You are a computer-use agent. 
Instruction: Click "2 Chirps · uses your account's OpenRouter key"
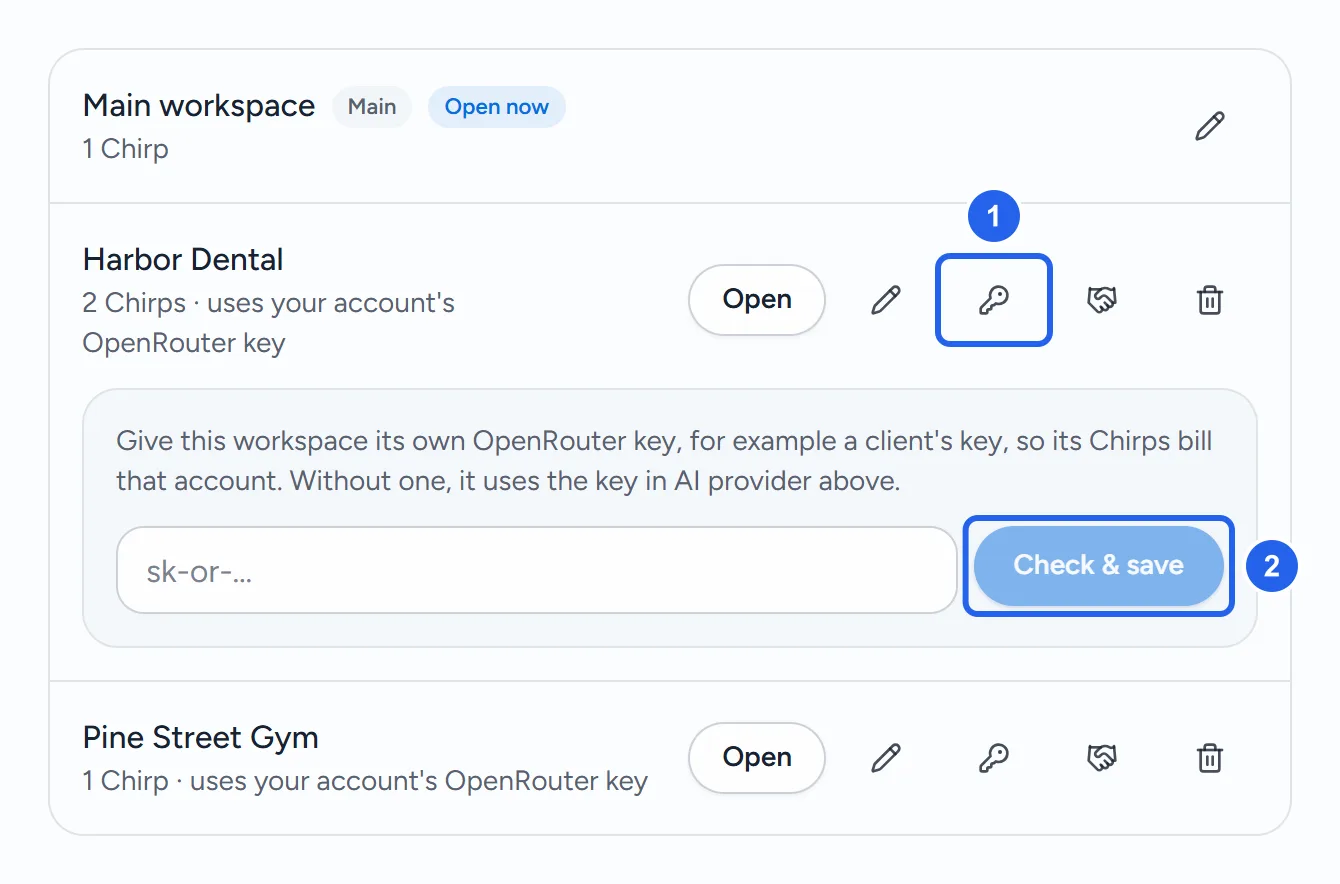pyautogui.click(x=269, y=323)
